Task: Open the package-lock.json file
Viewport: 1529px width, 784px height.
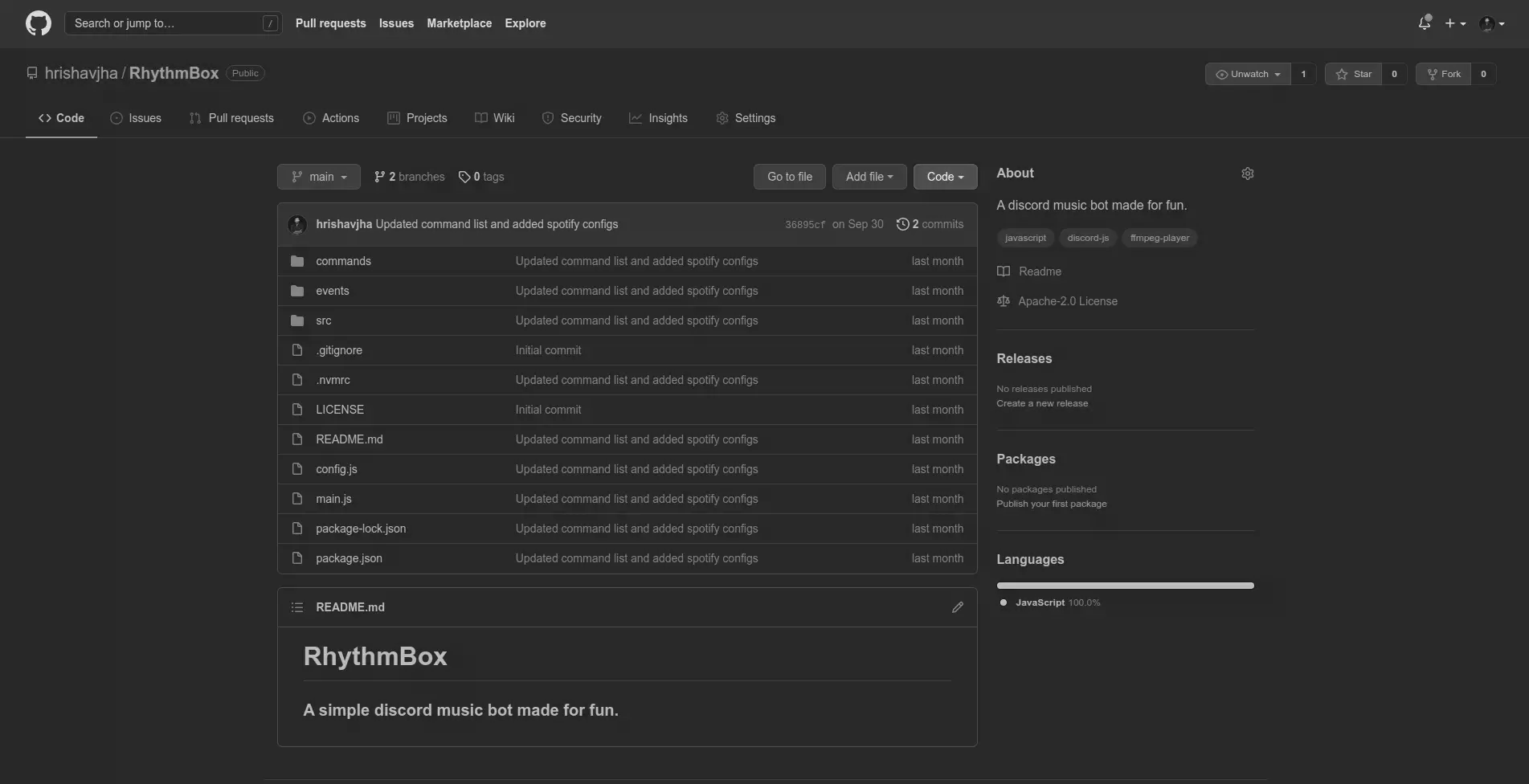Action: coord(361,529)
